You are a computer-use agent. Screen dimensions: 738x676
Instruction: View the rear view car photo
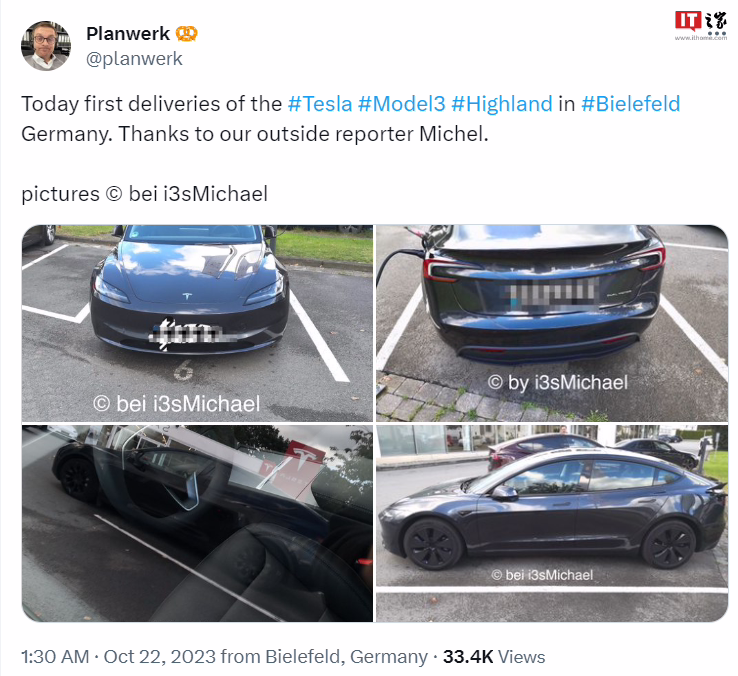point(552,323)
